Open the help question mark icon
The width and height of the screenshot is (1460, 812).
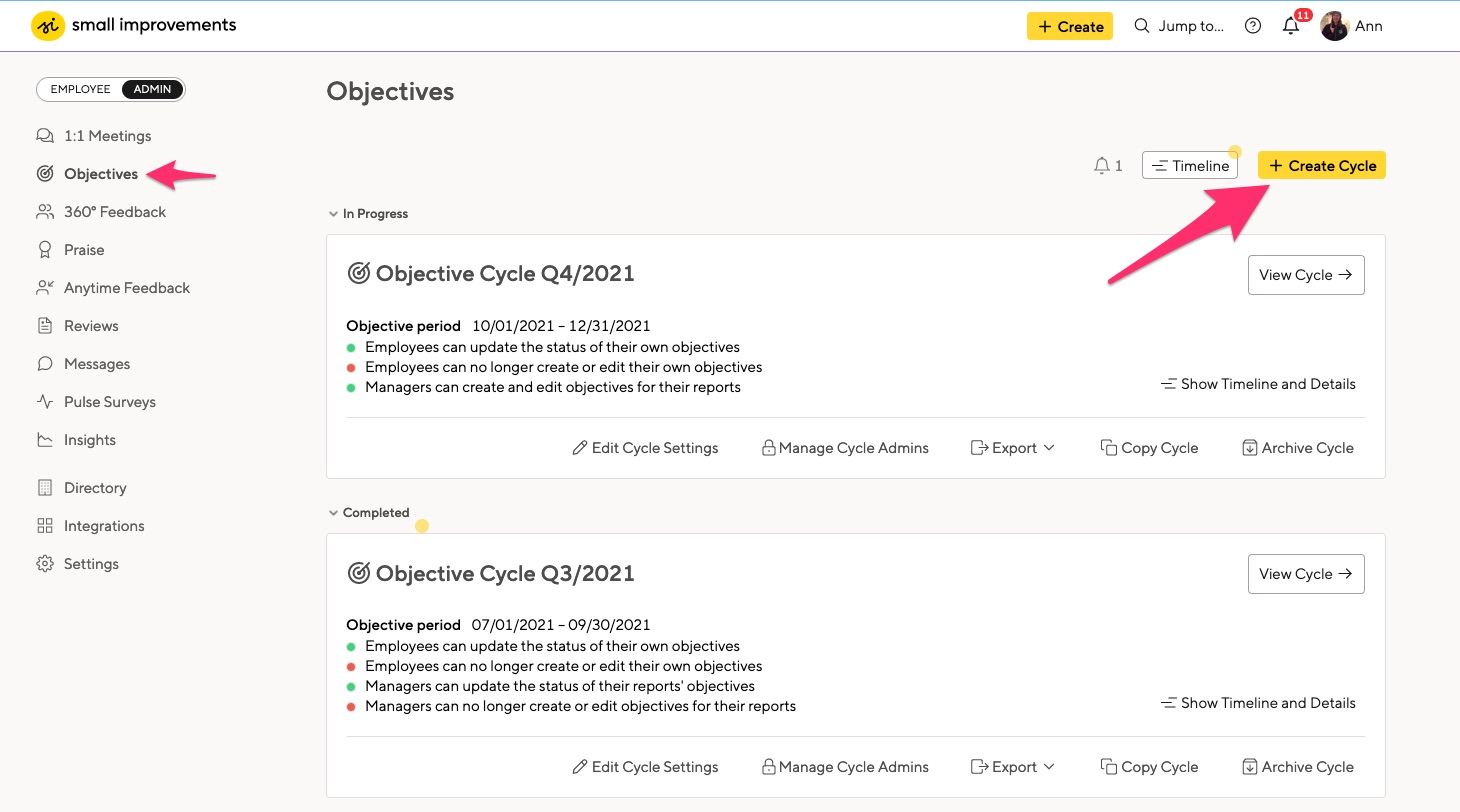tap(1253, 27)
